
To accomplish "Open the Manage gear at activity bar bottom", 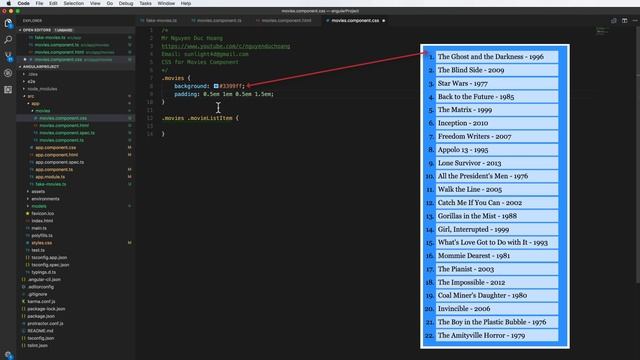I will pyautogui.click(x=8, y=354).
